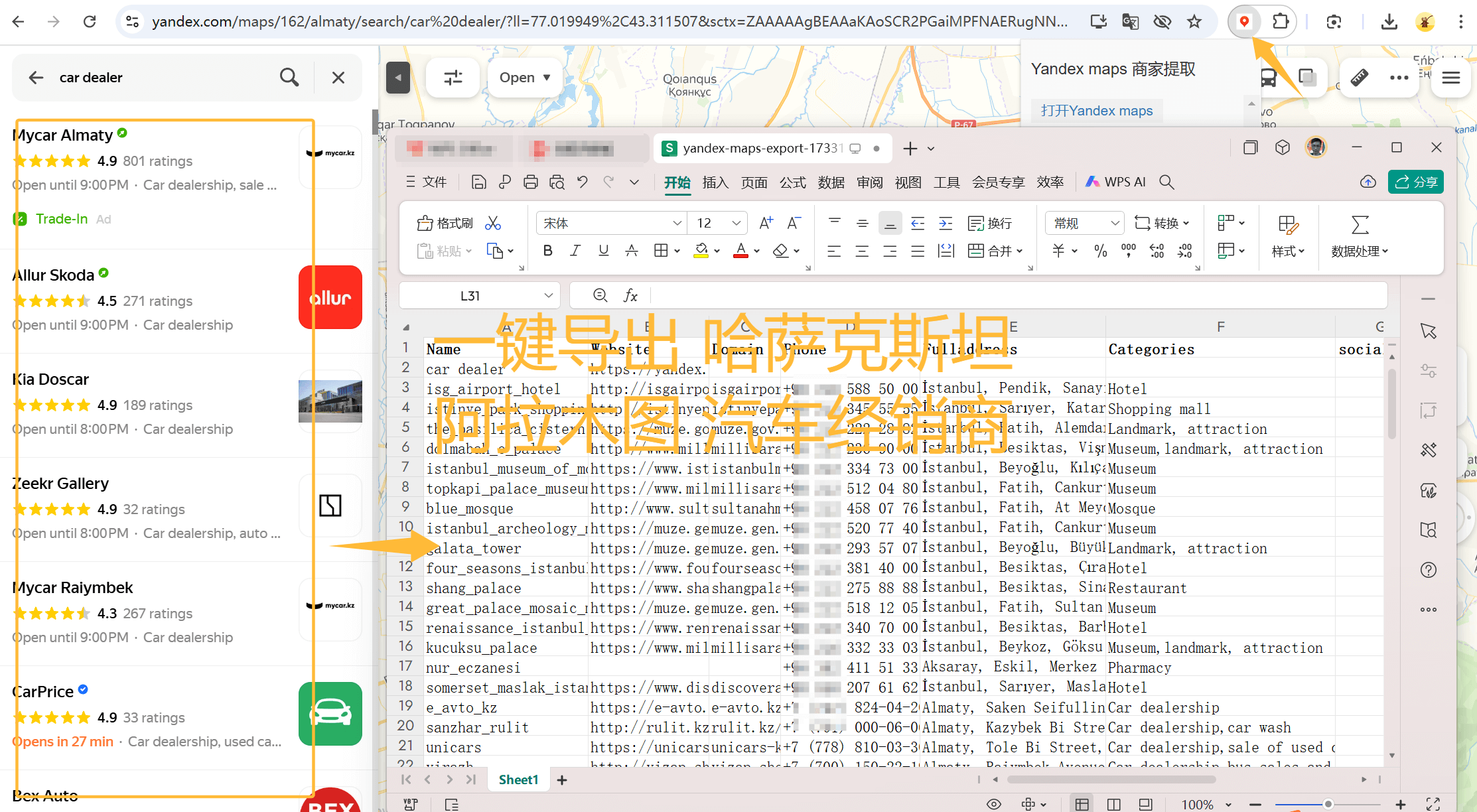Click the WPS print icon
The height and width of the screenshot is (812, 1477).
(531, 182)
